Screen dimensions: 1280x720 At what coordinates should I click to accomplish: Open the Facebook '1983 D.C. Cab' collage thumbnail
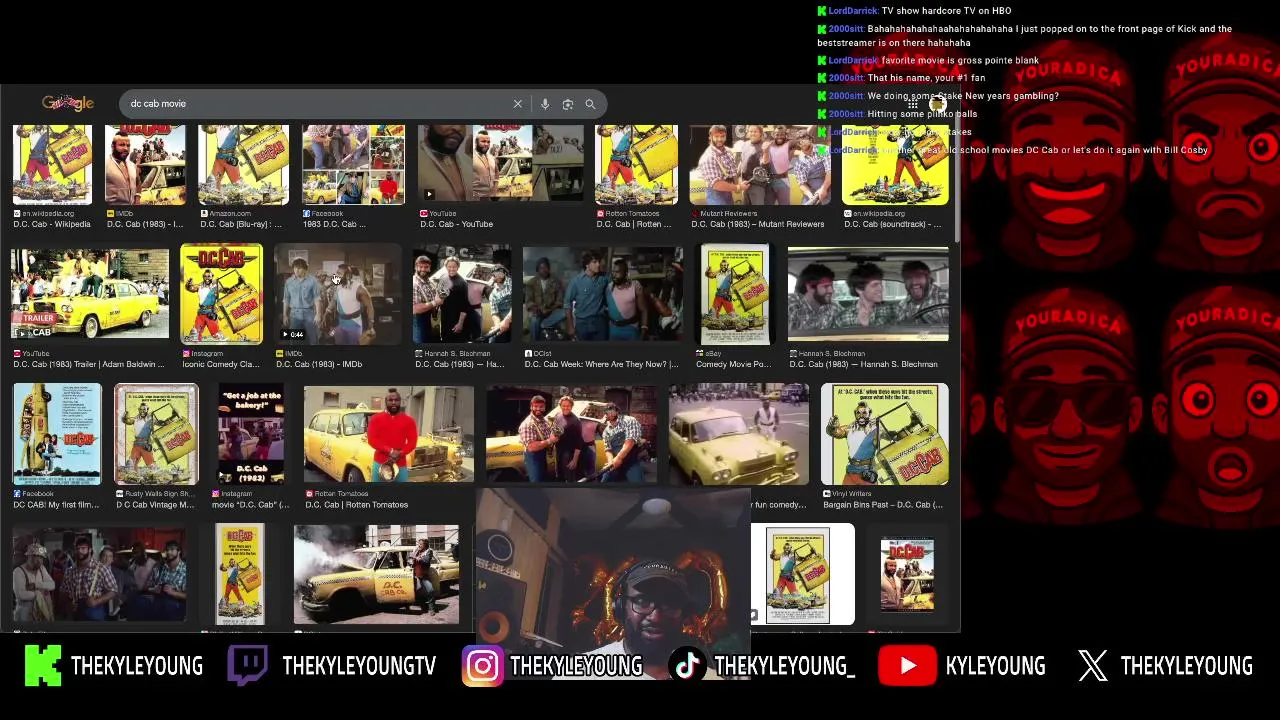[353, 165]
